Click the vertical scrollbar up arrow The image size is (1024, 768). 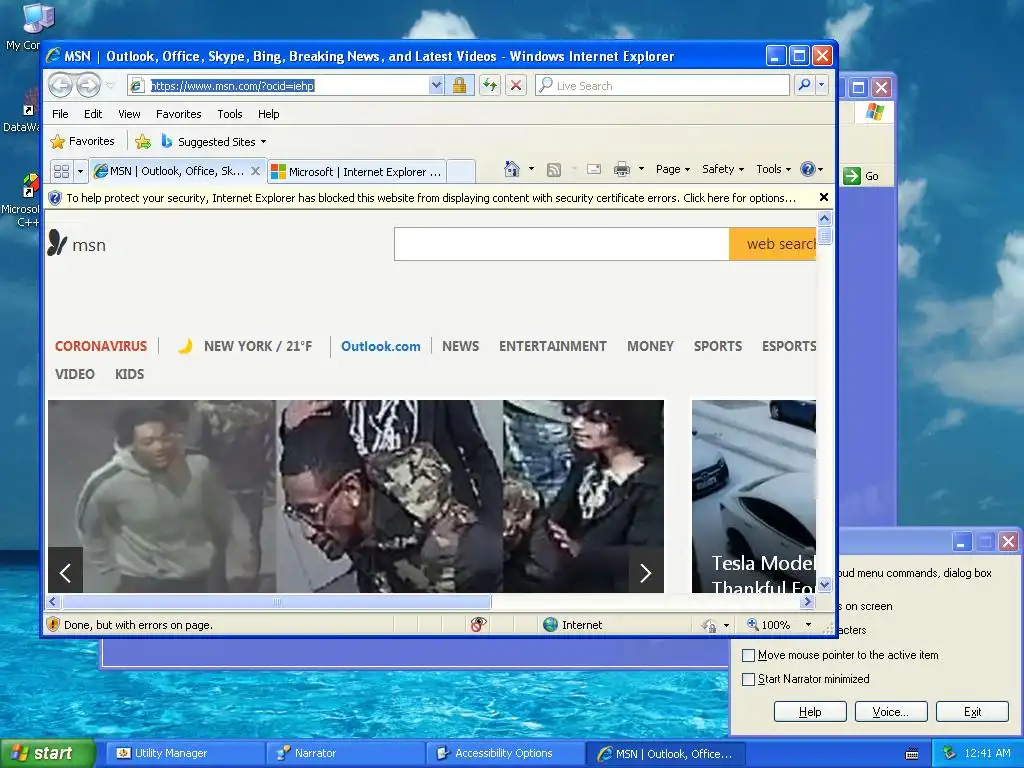[824, 218]
